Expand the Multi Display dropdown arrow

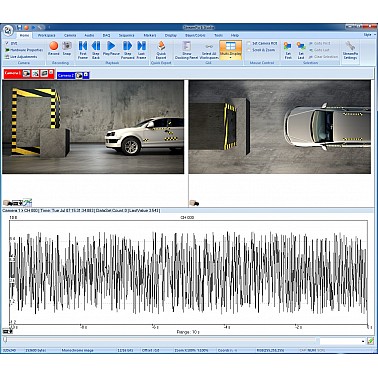tap(231, 58)
